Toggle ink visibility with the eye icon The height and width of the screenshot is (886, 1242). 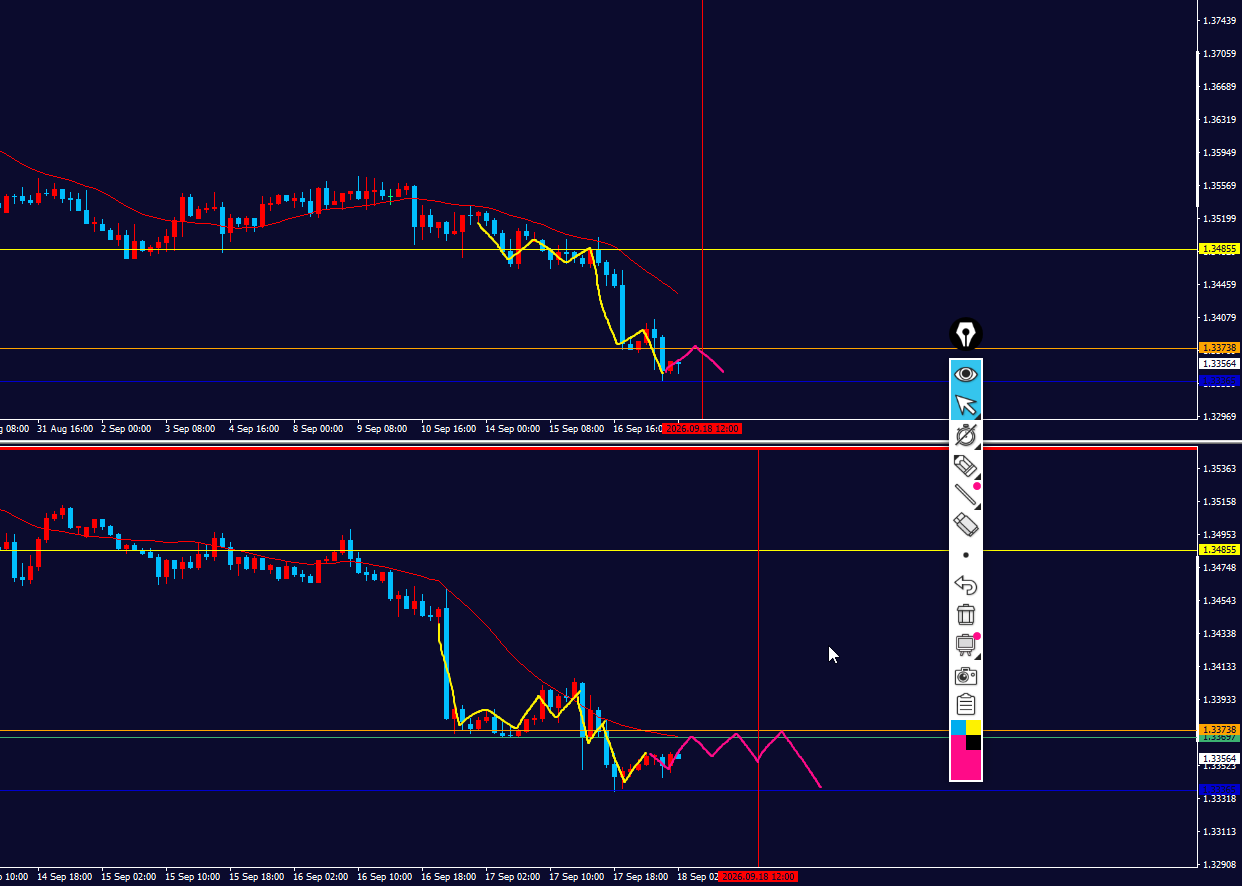(966, 375)
